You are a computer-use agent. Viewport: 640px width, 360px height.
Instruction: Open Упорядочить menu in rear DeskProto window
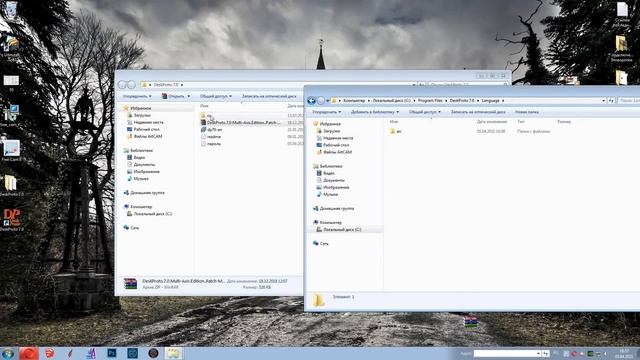[137, 96]
